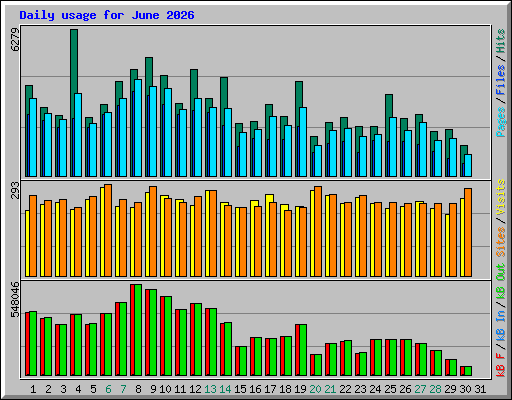This screenshot has width=512, height=400.
Task: Select the "Visits" legend label
Action: pos(501,197)
